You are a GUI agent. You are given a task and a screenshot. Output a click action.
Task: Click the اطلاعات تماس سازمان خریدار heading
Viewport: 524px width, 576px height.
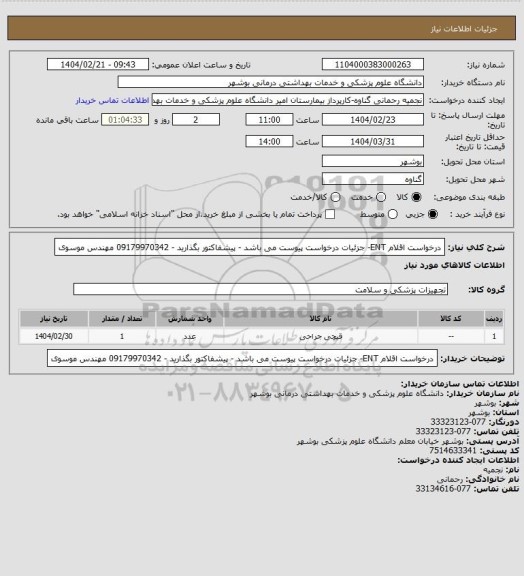coord(460,384)
